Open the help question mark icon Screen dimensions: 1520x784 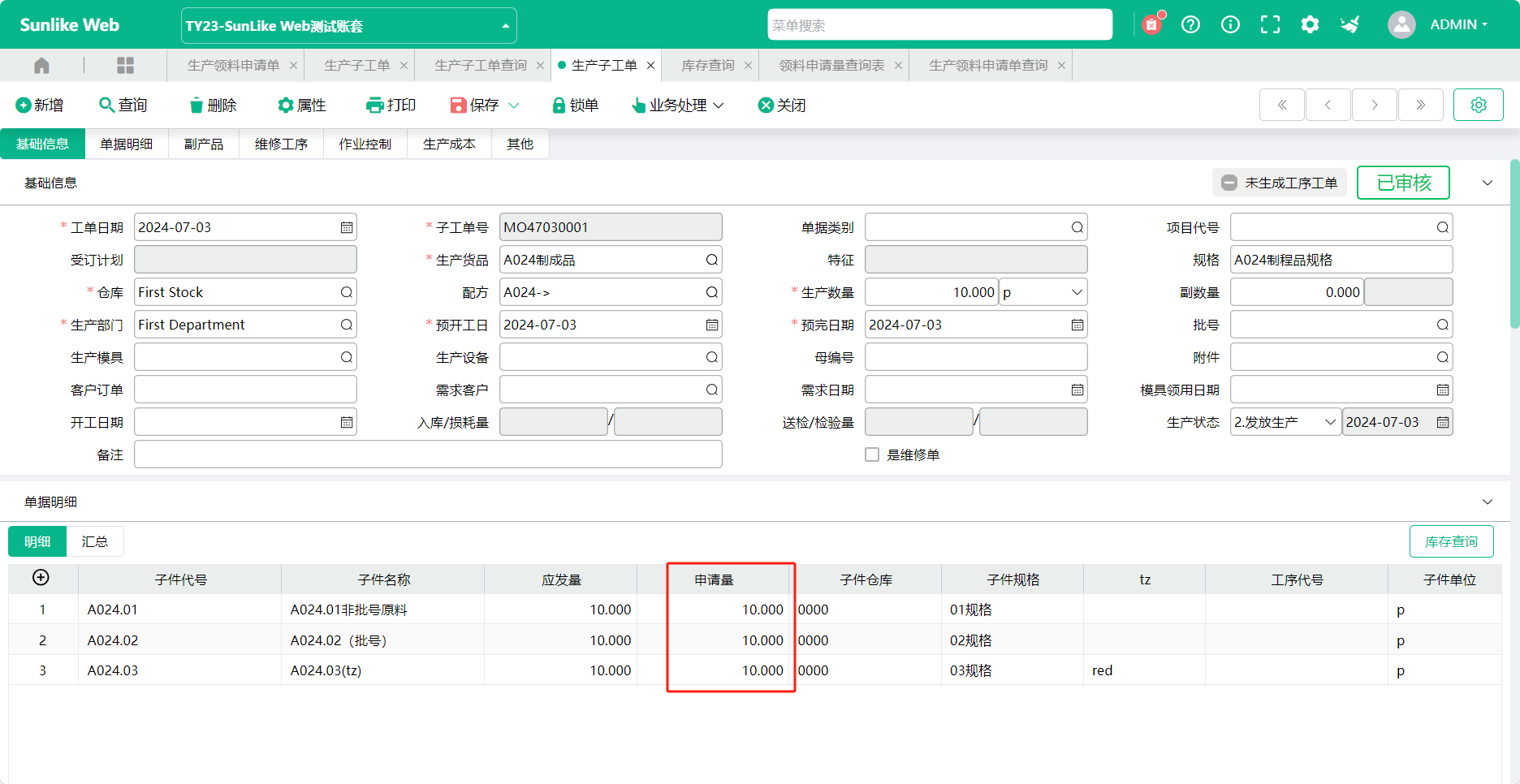[1190, 25]
